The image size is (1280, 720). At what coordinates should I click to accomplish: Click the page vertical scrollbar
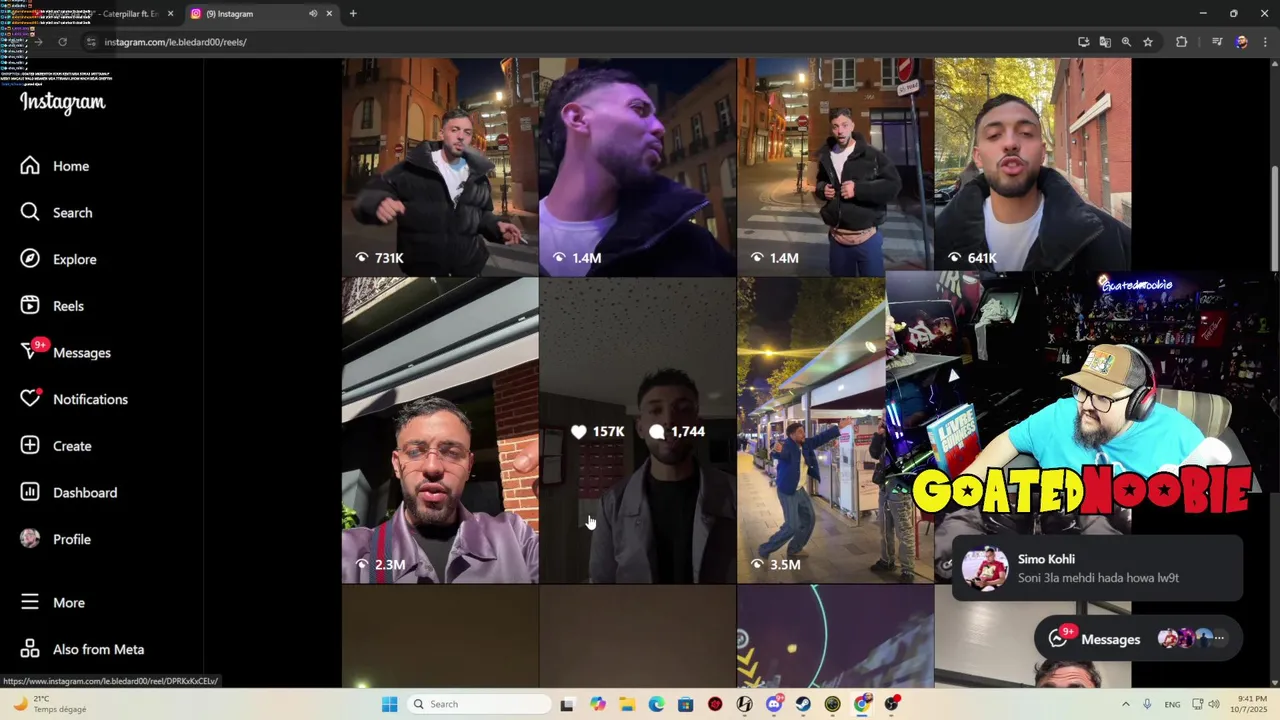coord(1274,217)
